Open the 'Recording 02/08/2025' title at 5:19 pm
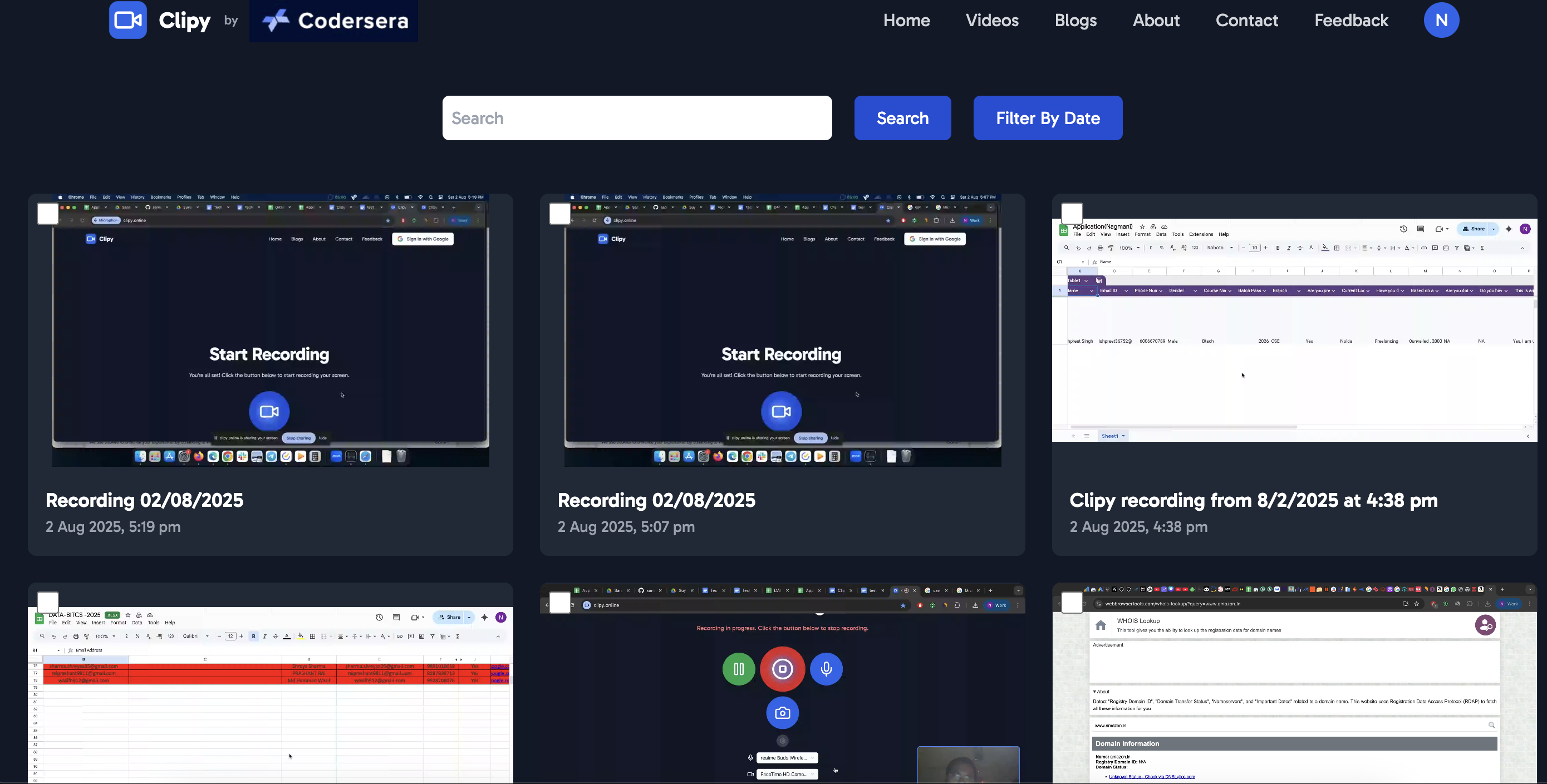Image resolution: width=1547 pixels, height=784 pixels. tap(145, 500)
